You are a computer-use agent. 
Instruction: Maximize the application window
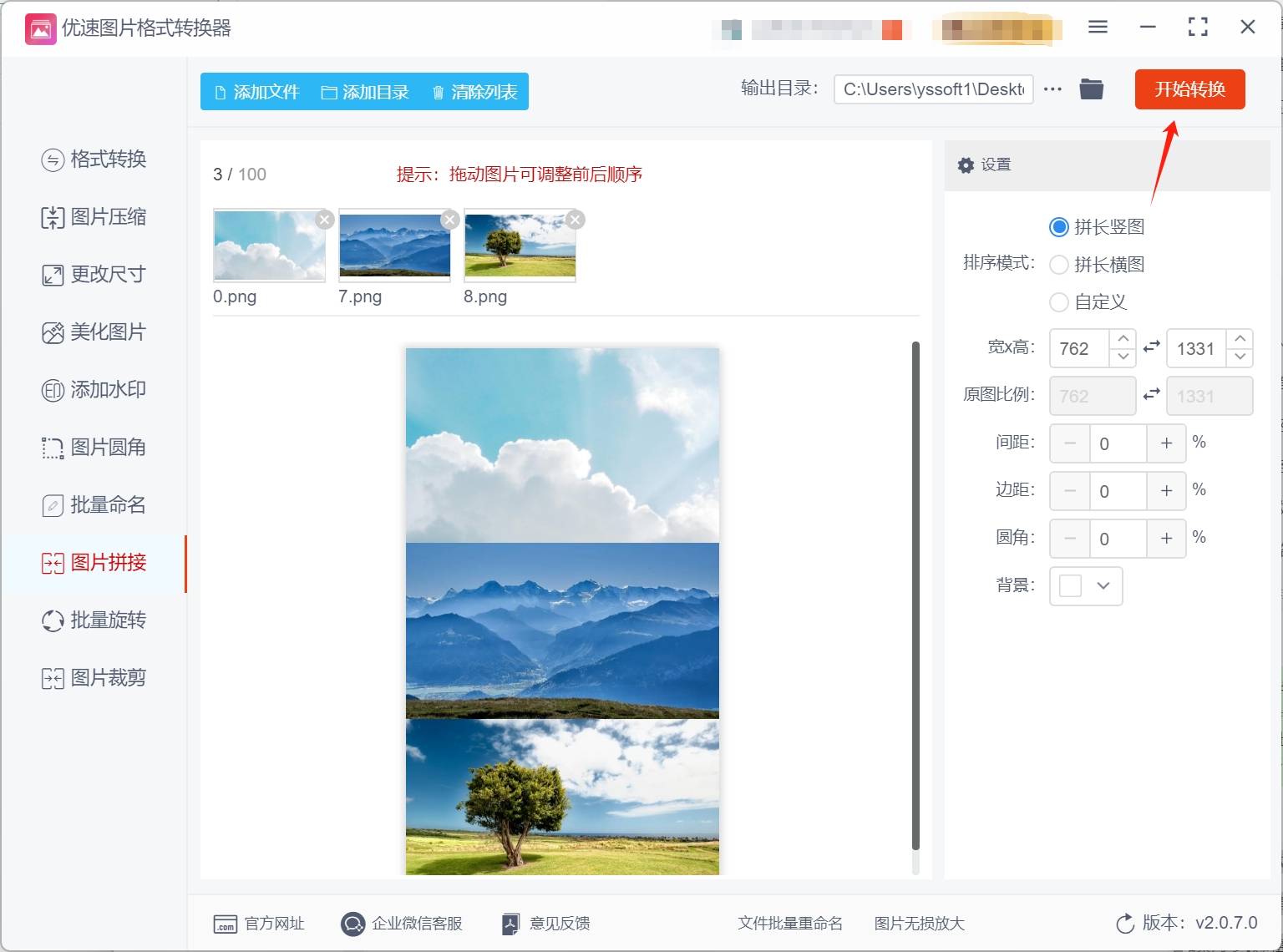click(1198, 28)
